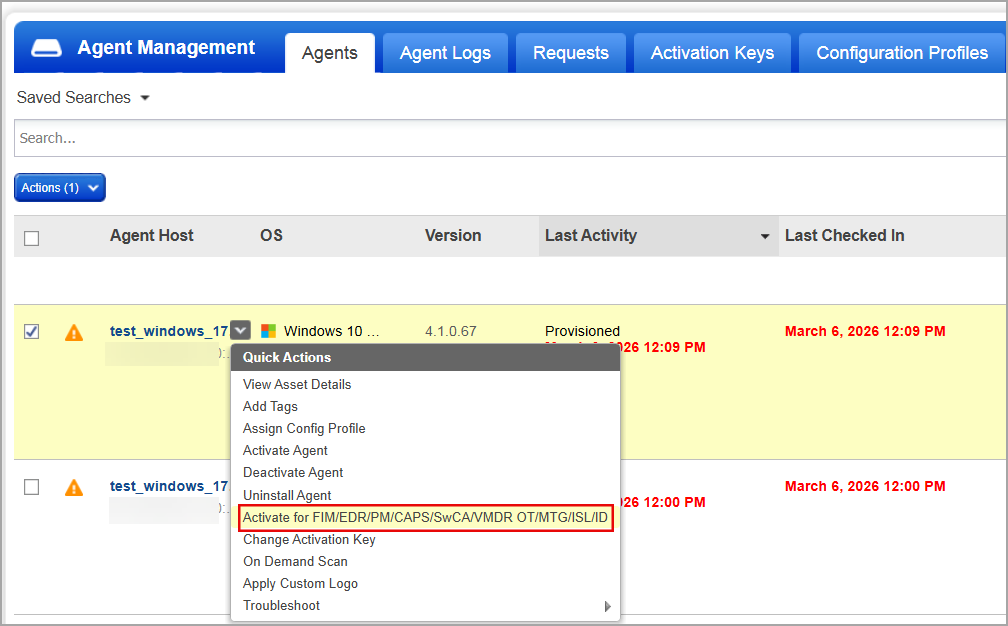Open the Activation Keys tab
The width and height of the screenshot is (1008, 626).
[712, 54]
